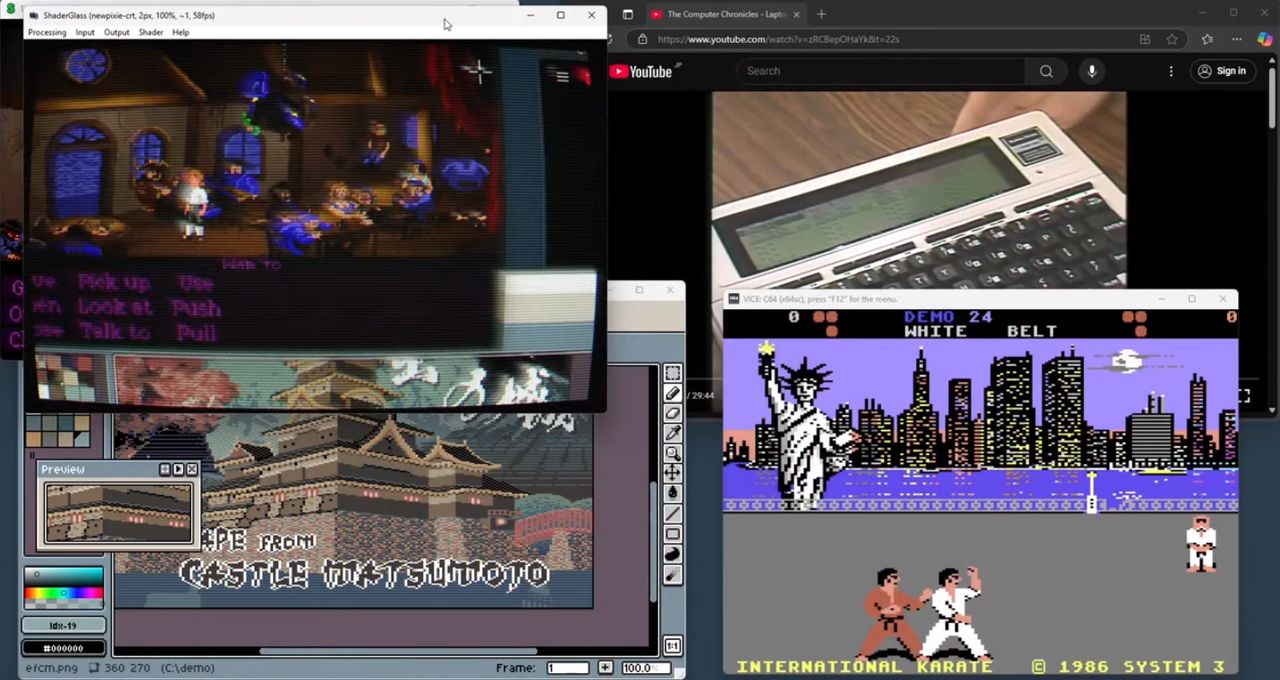The width and height of the screenshot is (1280, 680).
Task: Choose the Zoom magnifier tool in Aseprite
Action: [673, 453]
